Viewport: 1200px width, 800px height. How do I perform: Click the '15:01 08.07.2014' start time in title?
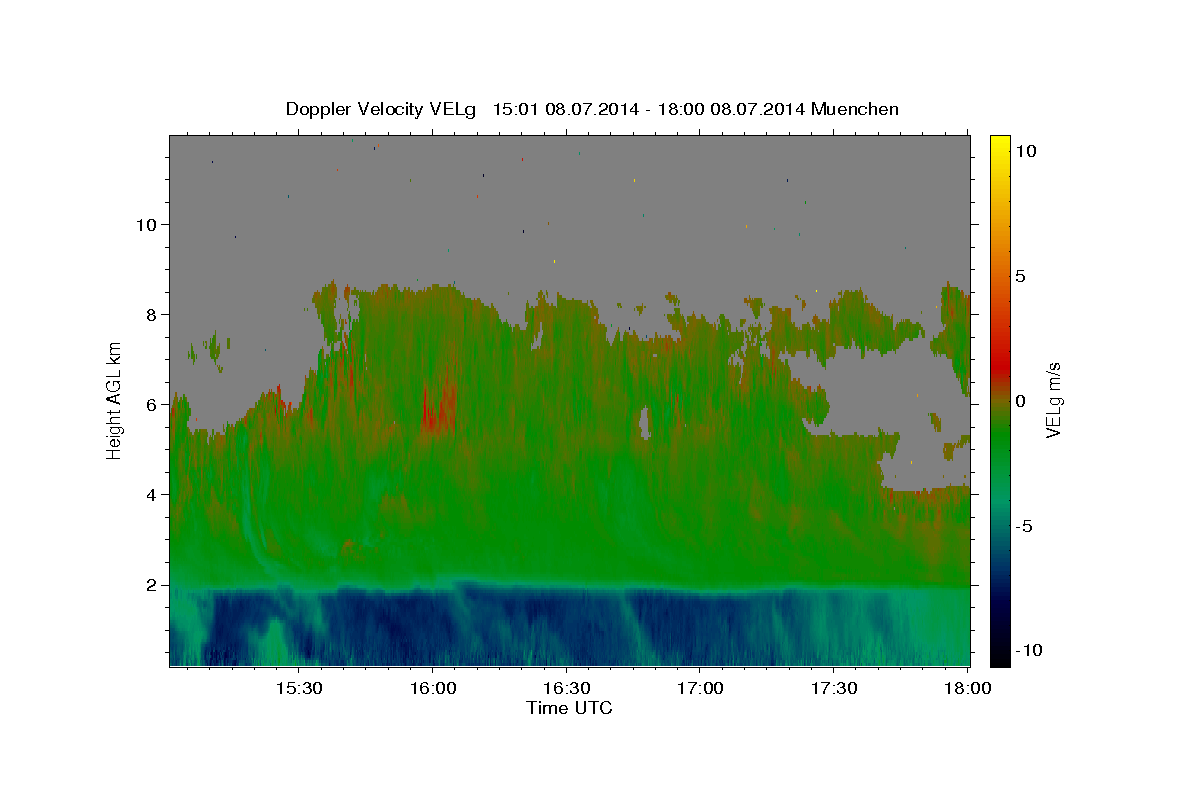tap(563, 109)
